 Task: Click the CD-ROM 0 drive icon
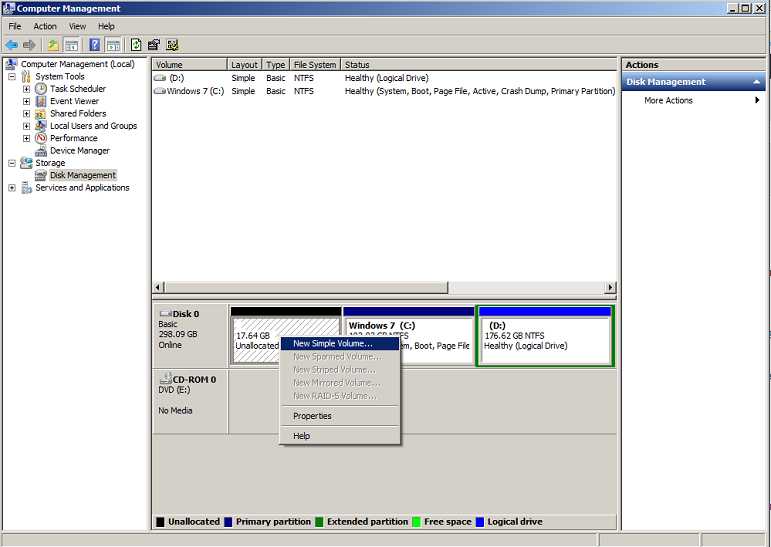click(x=166, y=379)
